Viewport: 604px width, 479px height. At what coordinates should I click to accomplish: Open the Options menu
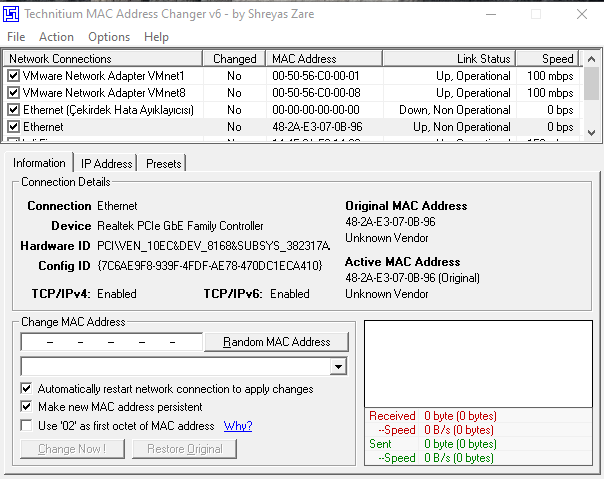click(x=109, y=37)
